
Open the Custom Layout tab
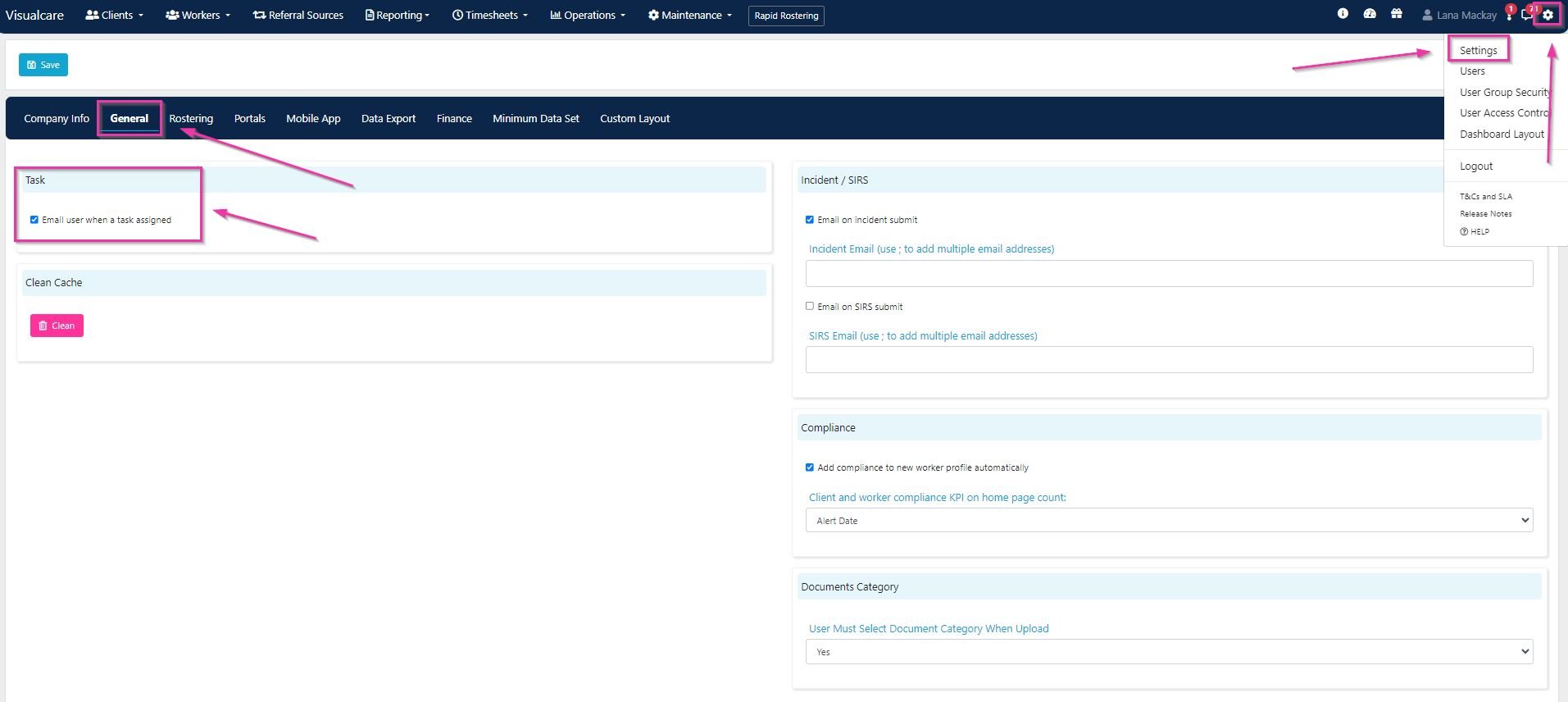(x=635, y=118)
